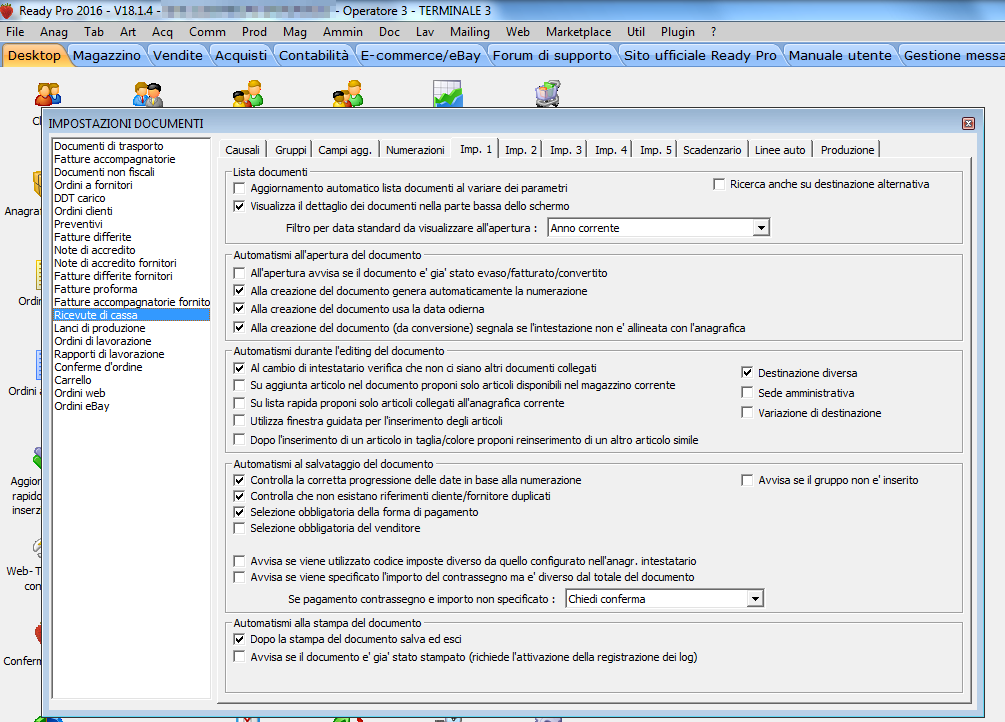Viewport: 1005px width, 722px height.
Task: Check 'Selezione obbligatoria del venditore'
Action: tap(239, 528)
